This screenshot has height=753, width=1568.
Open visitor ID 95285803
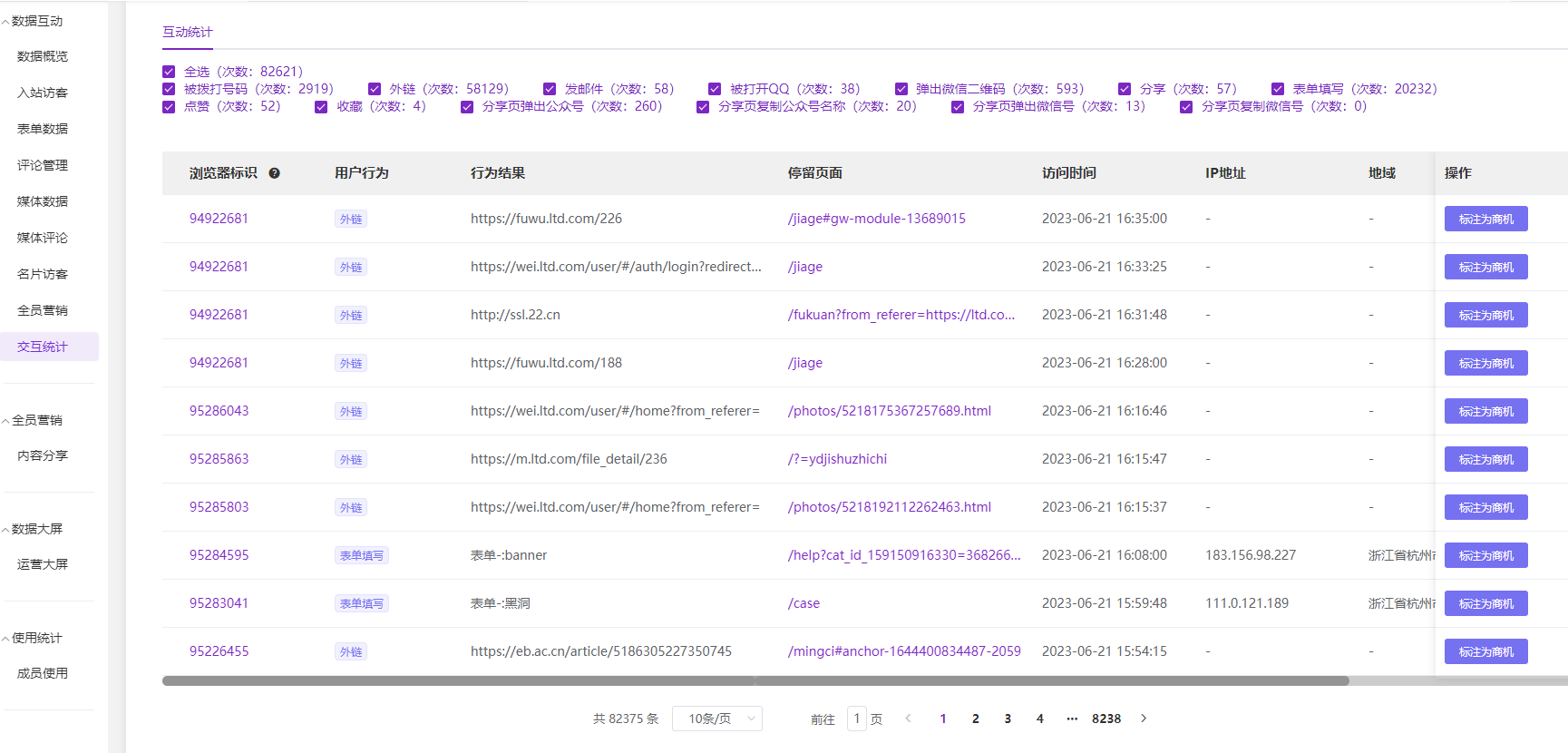point(219,507)
